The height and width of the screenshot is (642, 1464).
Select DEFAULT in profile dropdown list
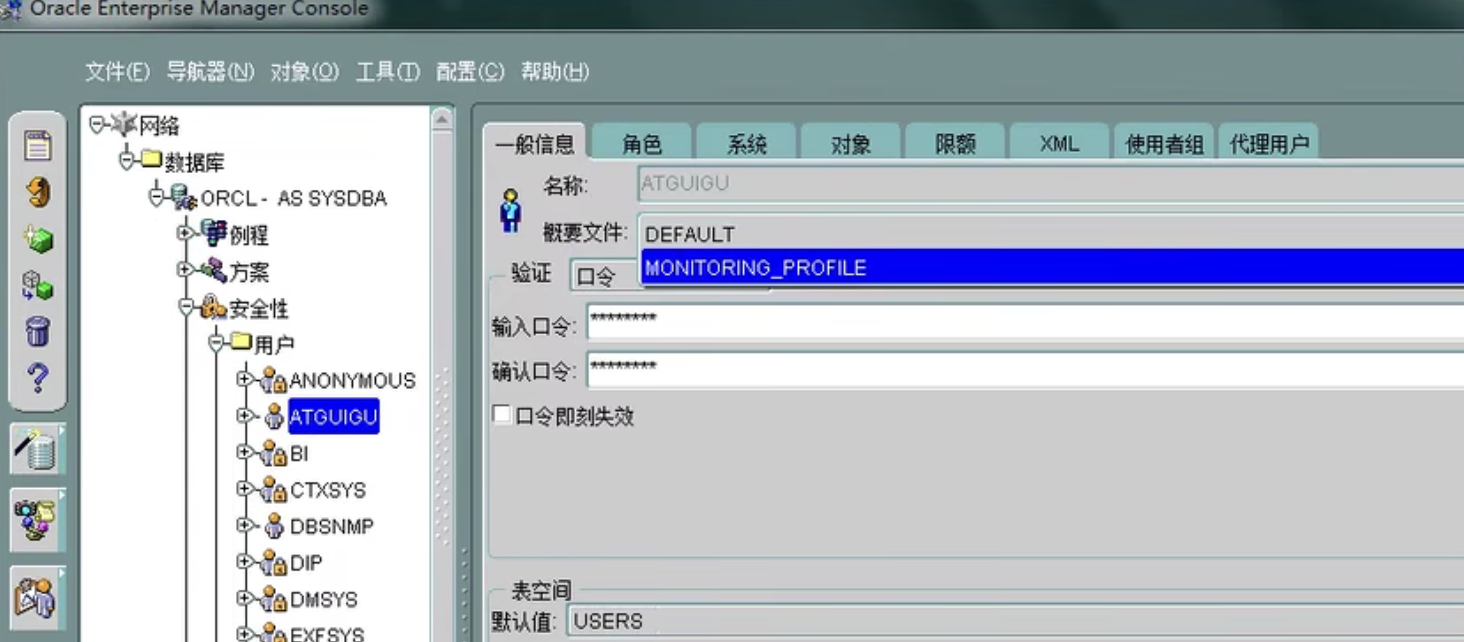[1051, 234]
